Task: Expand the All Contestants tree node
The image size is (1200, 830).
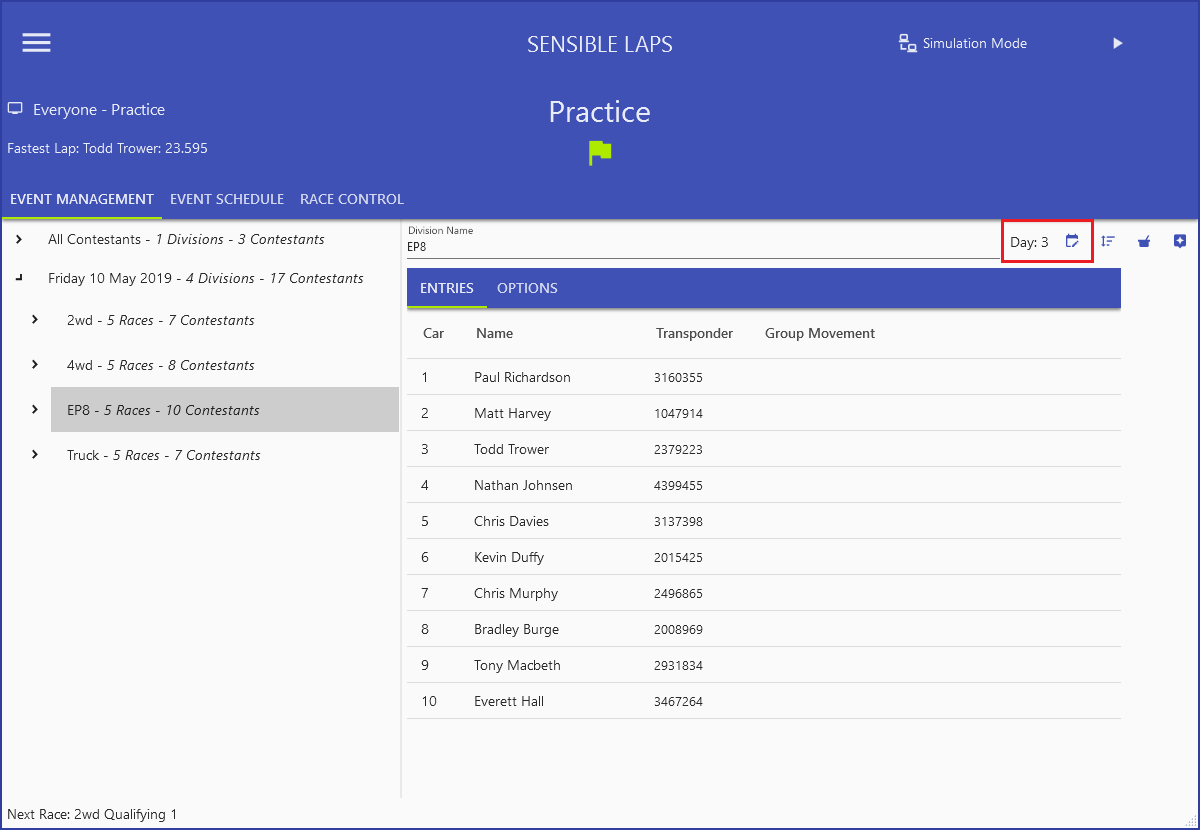Action: [x=19, y=239]
